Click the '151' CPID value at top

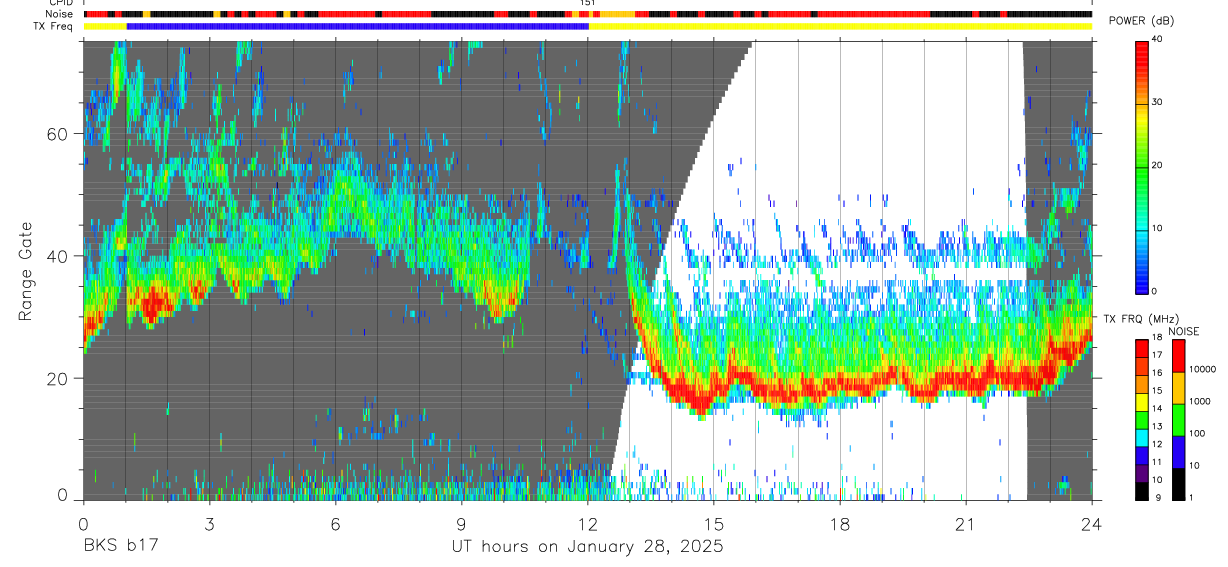(x=588, y=3)
